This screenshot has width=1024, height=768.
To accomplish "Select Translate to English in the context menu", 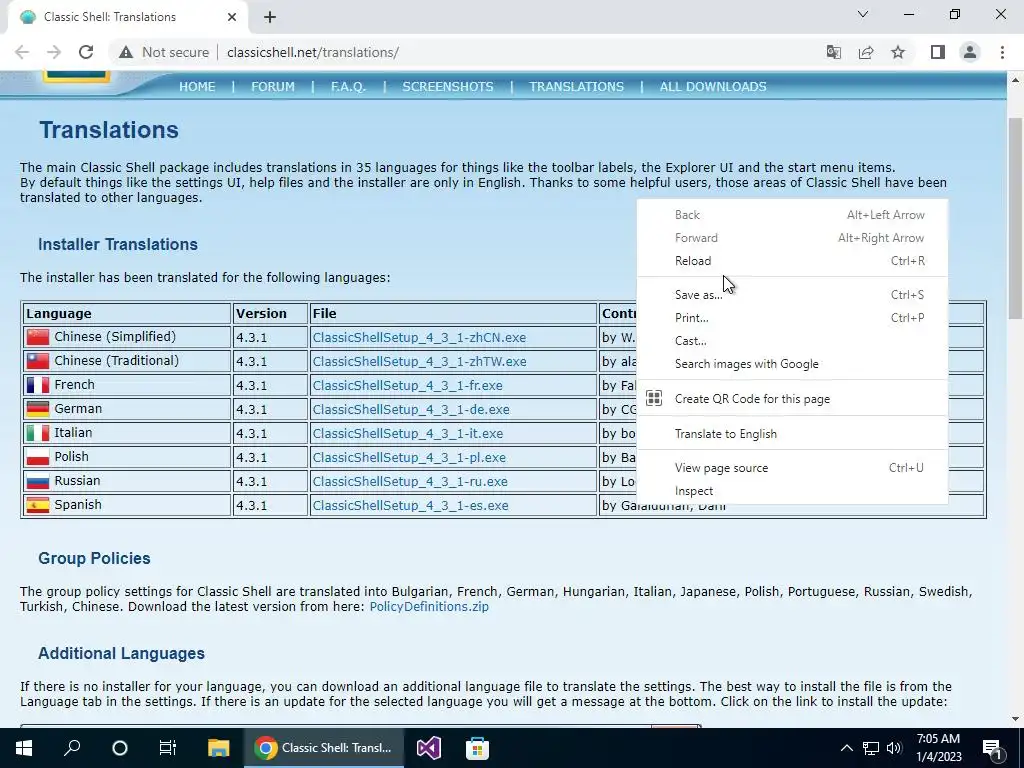I will [x=792, y=434].
